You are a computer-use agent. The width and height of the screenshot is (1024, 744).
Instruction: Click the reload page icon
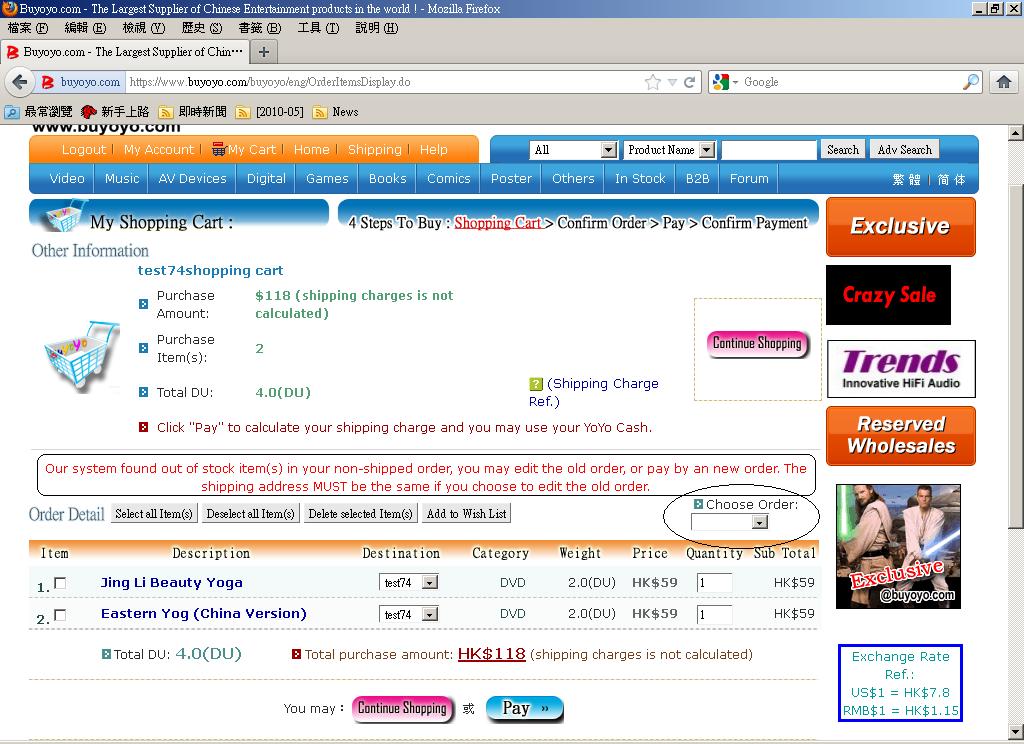click(x=689, y=82)
